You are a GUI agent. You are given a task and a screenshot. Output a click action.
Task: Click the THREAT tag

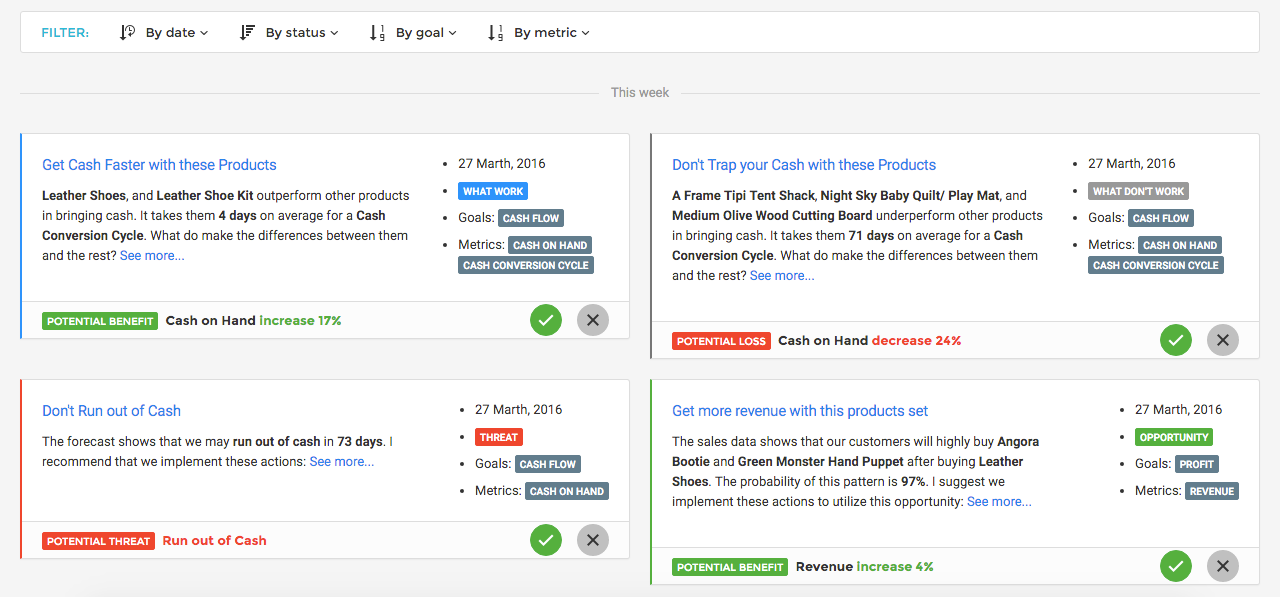click(499, 437)
